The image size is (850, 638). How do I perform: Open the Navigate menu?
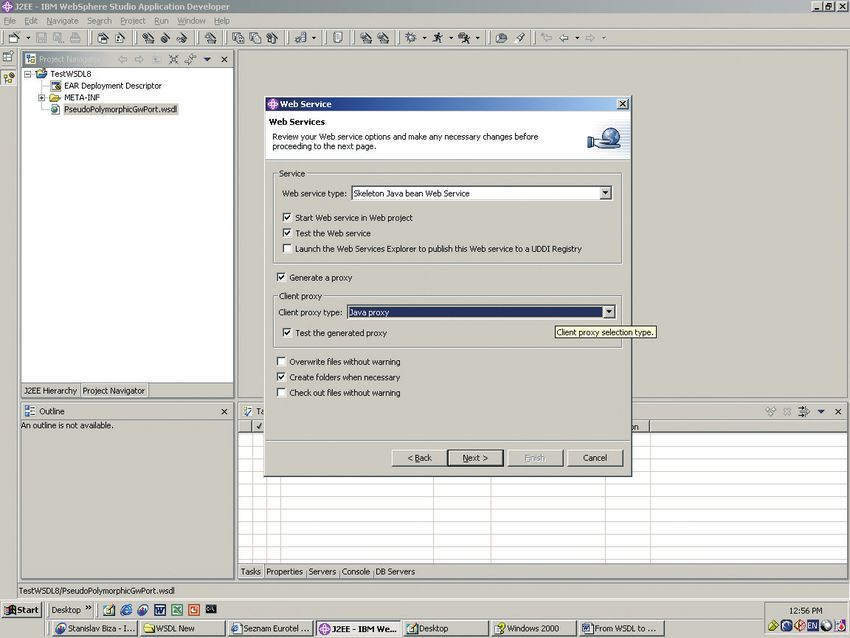(62, 21)
